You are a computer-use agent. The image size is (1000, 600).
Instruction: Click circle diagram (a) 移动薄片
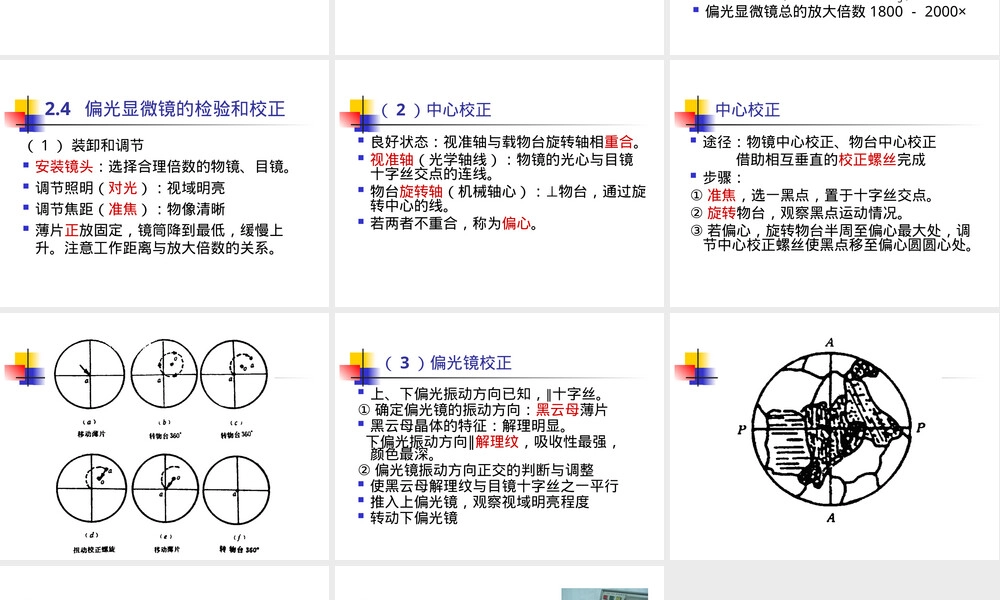click(x=89, y=374)
